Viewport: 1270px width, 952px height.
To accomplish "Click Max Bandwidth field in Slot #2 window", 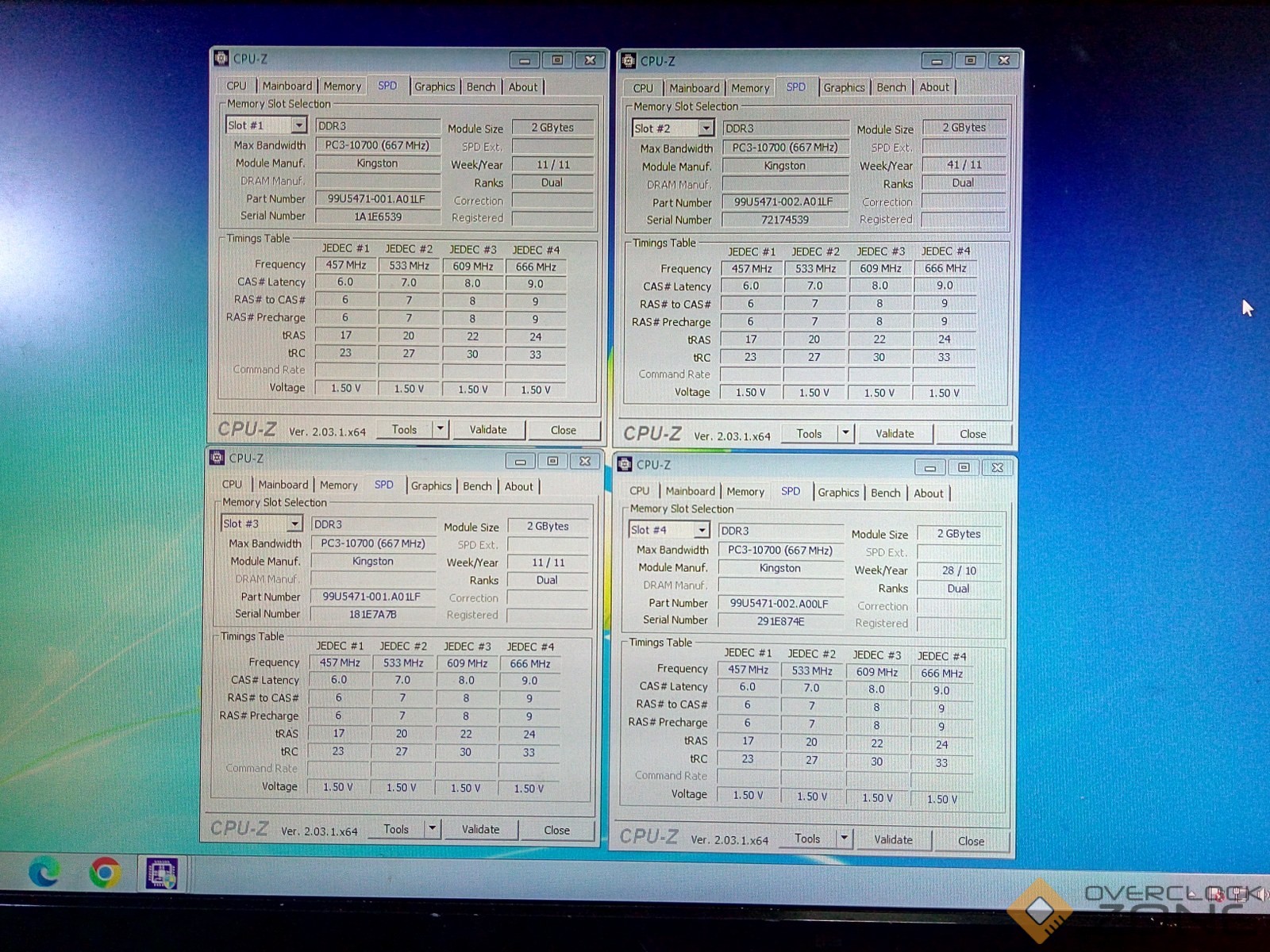I will (785, 148).
